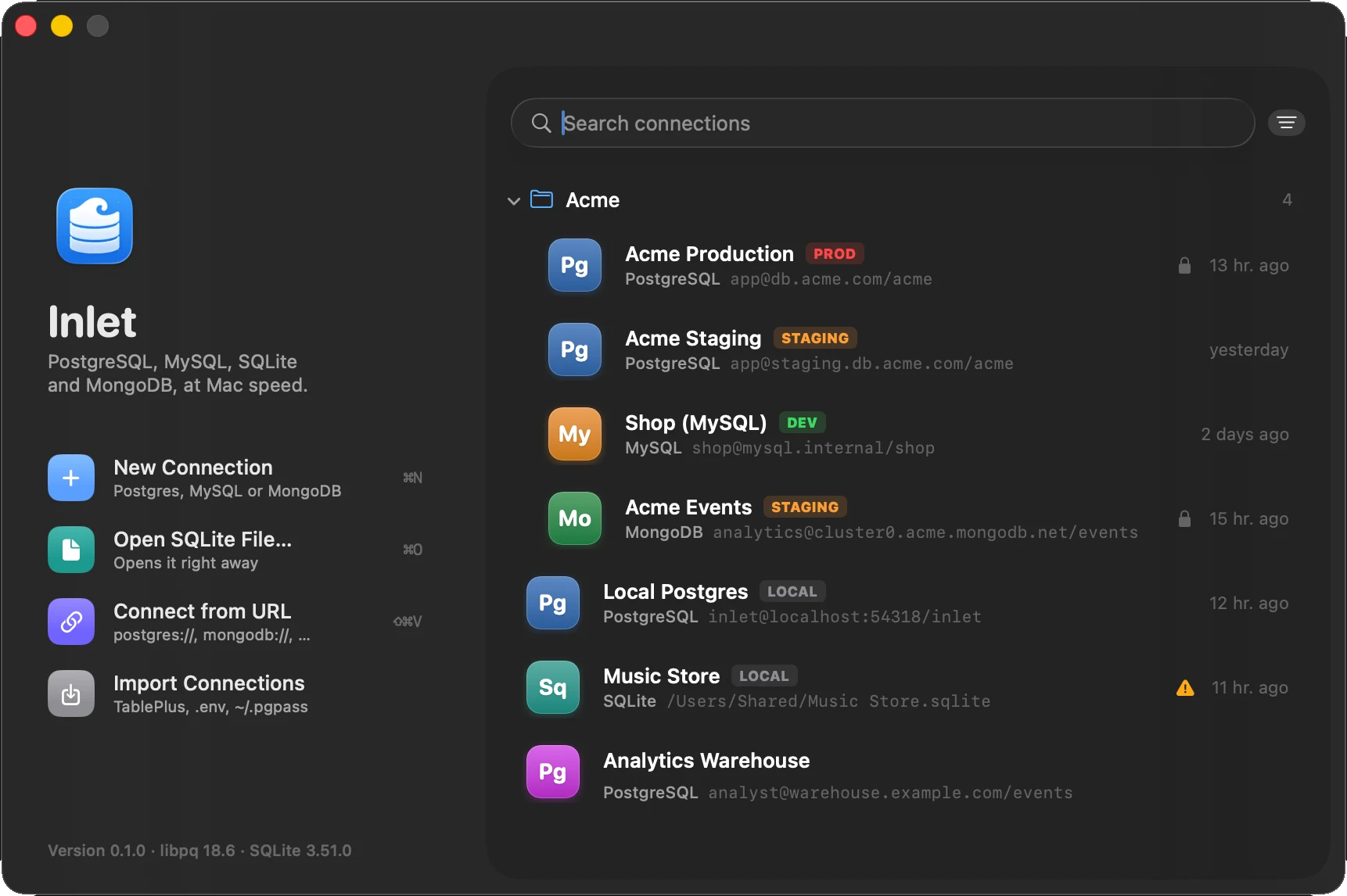Click the Import Connections download icon
Screen dimensions: 1347x896
click(71, 694)
